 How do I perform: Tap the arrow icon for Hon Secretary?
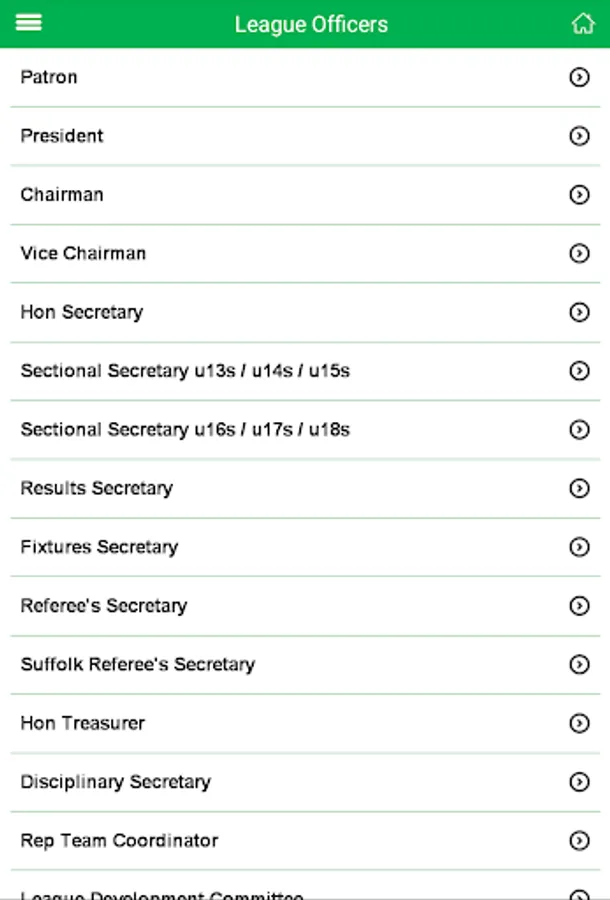pos(579,312)
